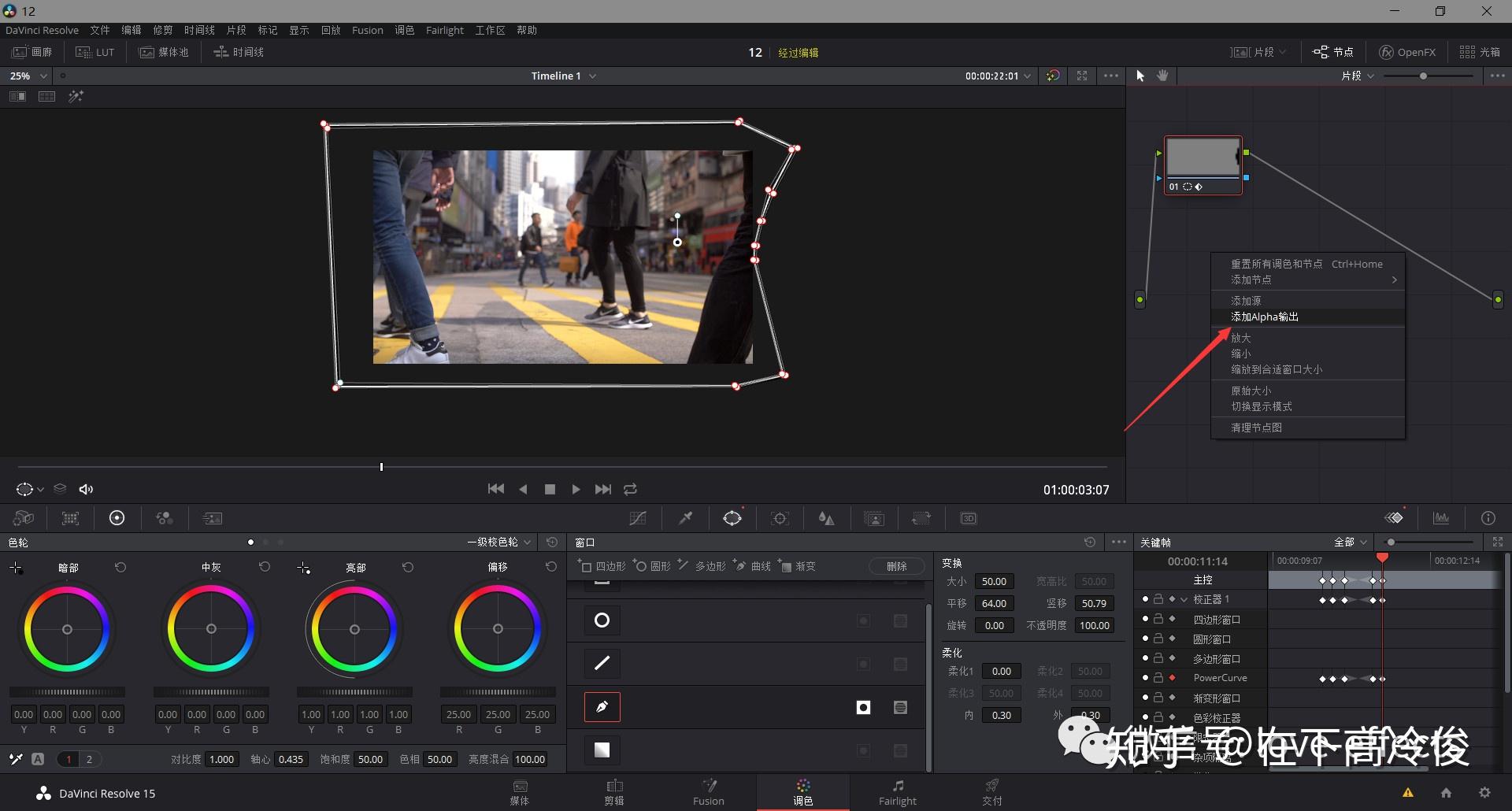The height and width of the screenshot is (811, 1512).
Task: Add a 多边形 window
Action: [702, 566]
